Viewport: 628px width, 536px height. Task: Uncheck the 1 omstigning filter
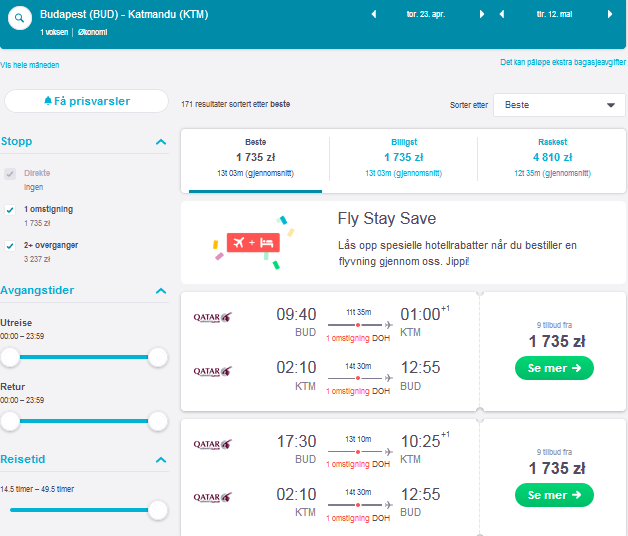pos(10,210)
